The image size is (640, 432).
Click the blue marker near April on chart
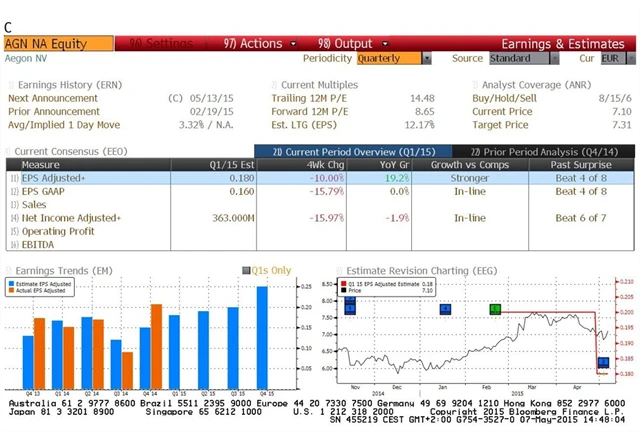[x=603, y=362]
